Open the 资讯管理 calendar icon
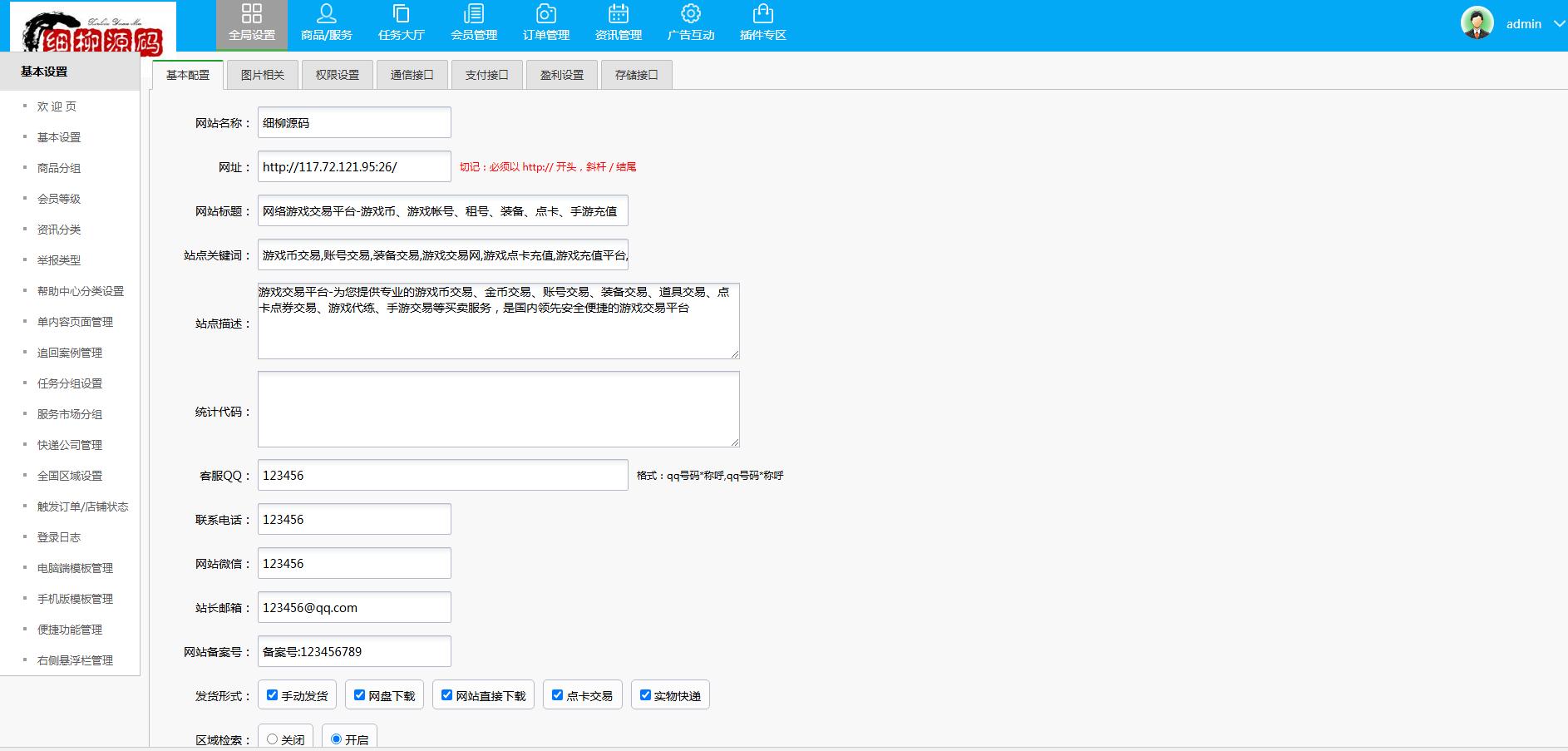Image resolution: width=1568 pixels, height=751 pixels. [618, 14]
